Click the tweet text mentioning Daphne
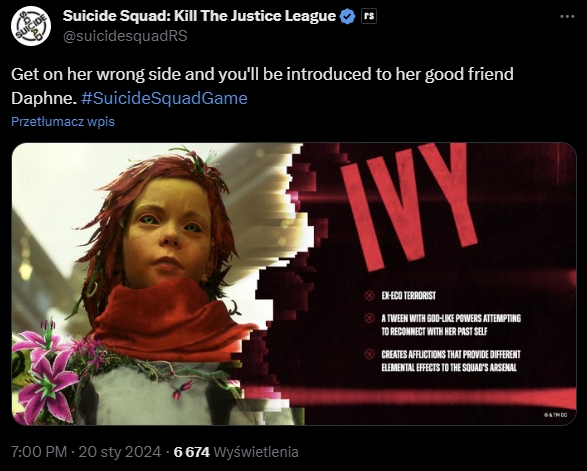This screenshot has width=587, height=471. [262, 86]
